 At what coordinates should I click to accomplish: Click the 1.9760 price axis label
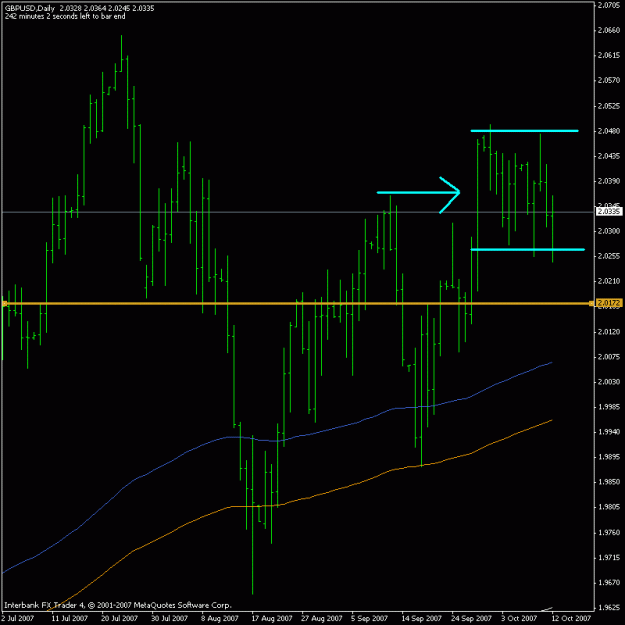click(609, 533)
